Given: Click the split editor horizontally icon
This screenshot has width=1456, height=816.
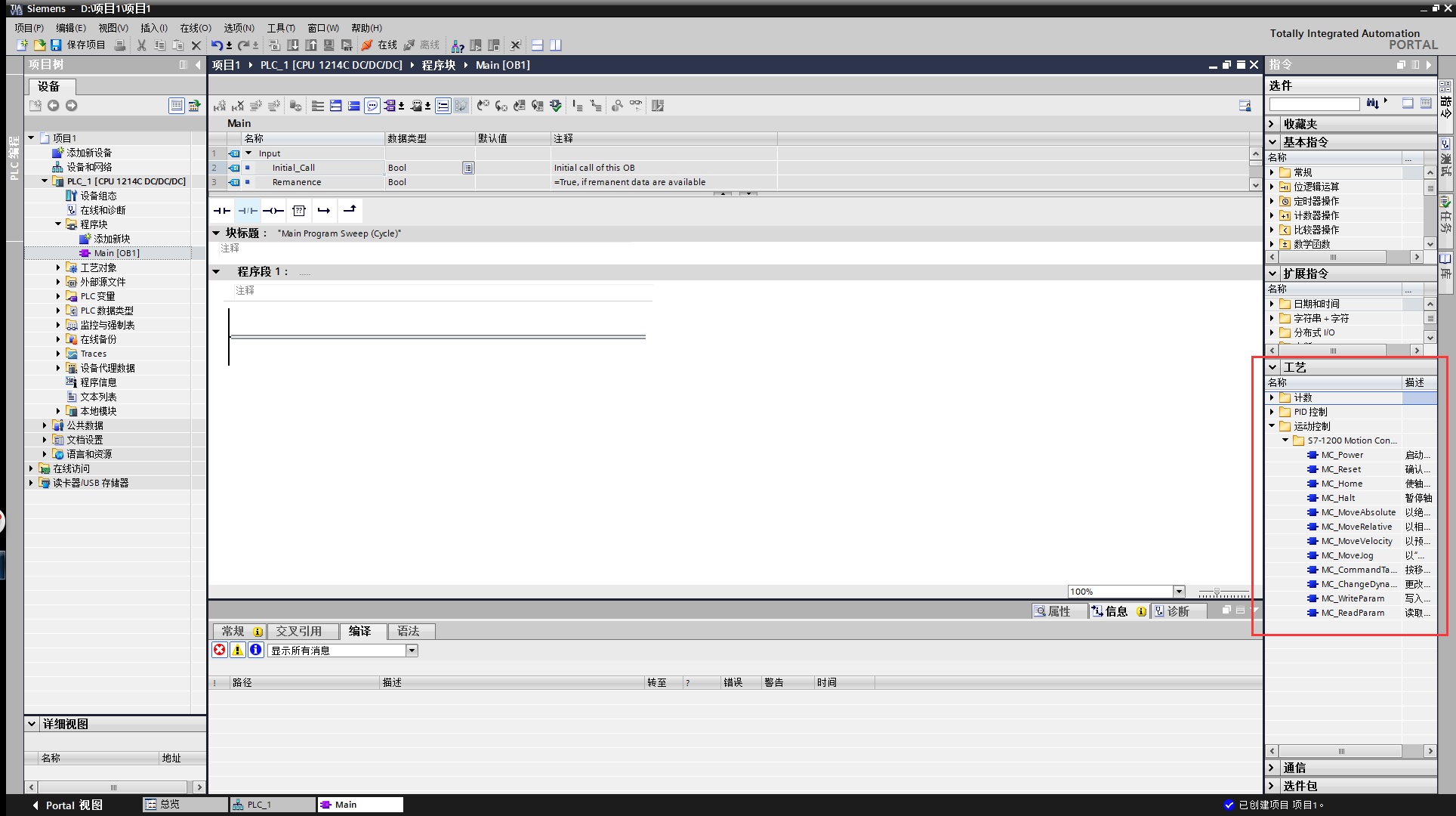Looking at the screenshot, I should tap(538, 45).
